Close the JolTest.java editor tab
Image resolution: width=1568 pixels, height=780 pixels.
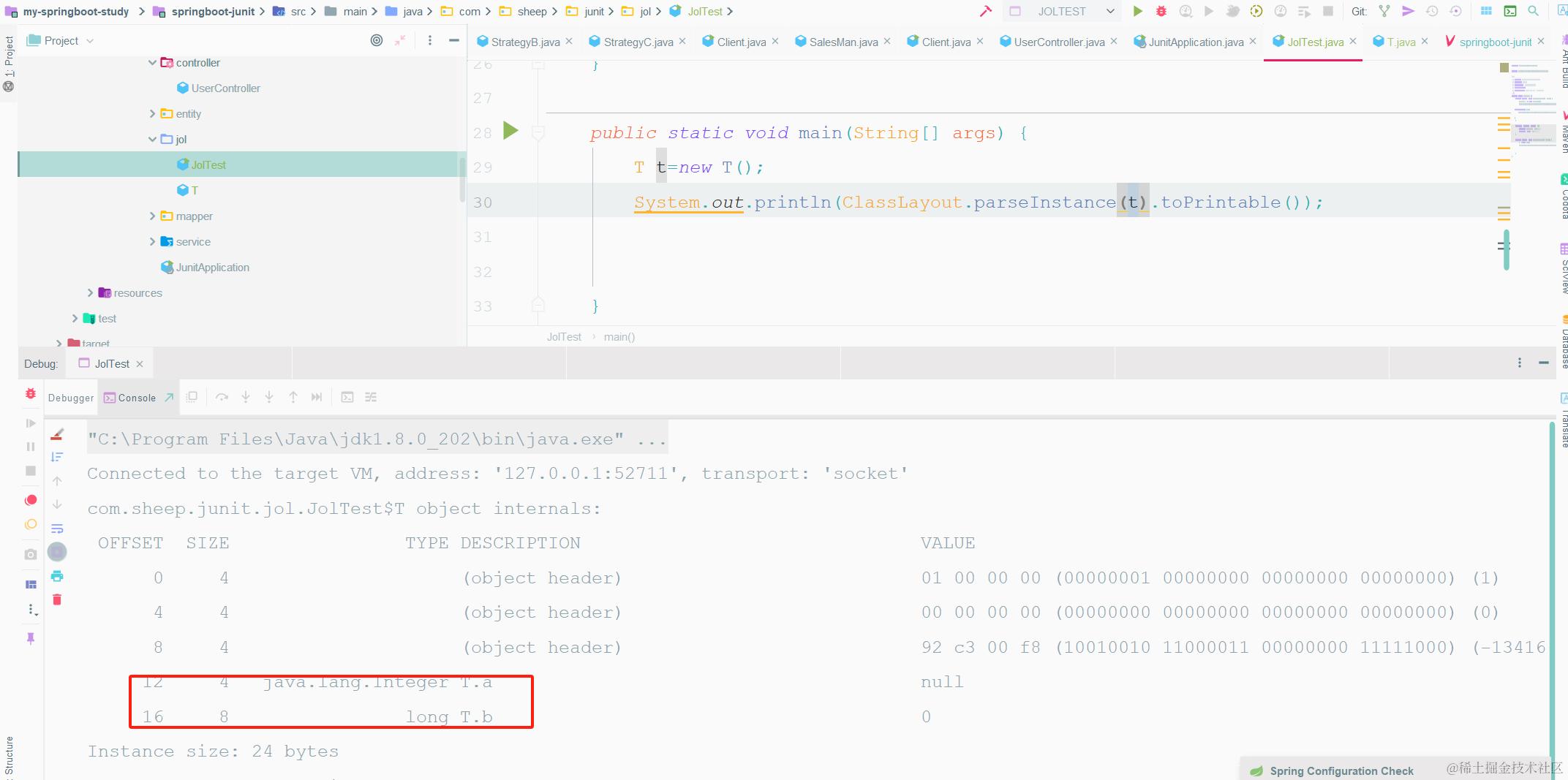click(1353, 42)
